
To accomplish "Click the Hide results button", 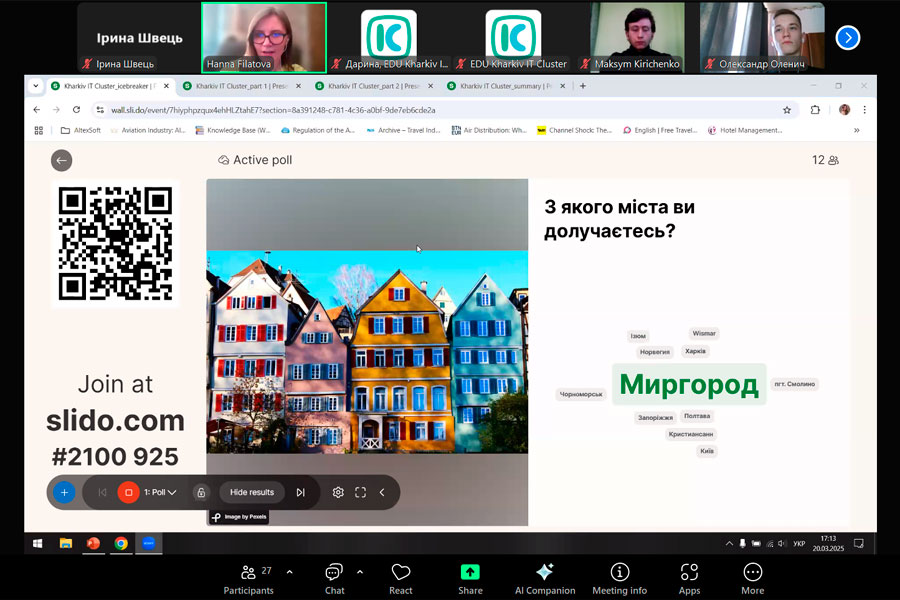I will 252,492.
